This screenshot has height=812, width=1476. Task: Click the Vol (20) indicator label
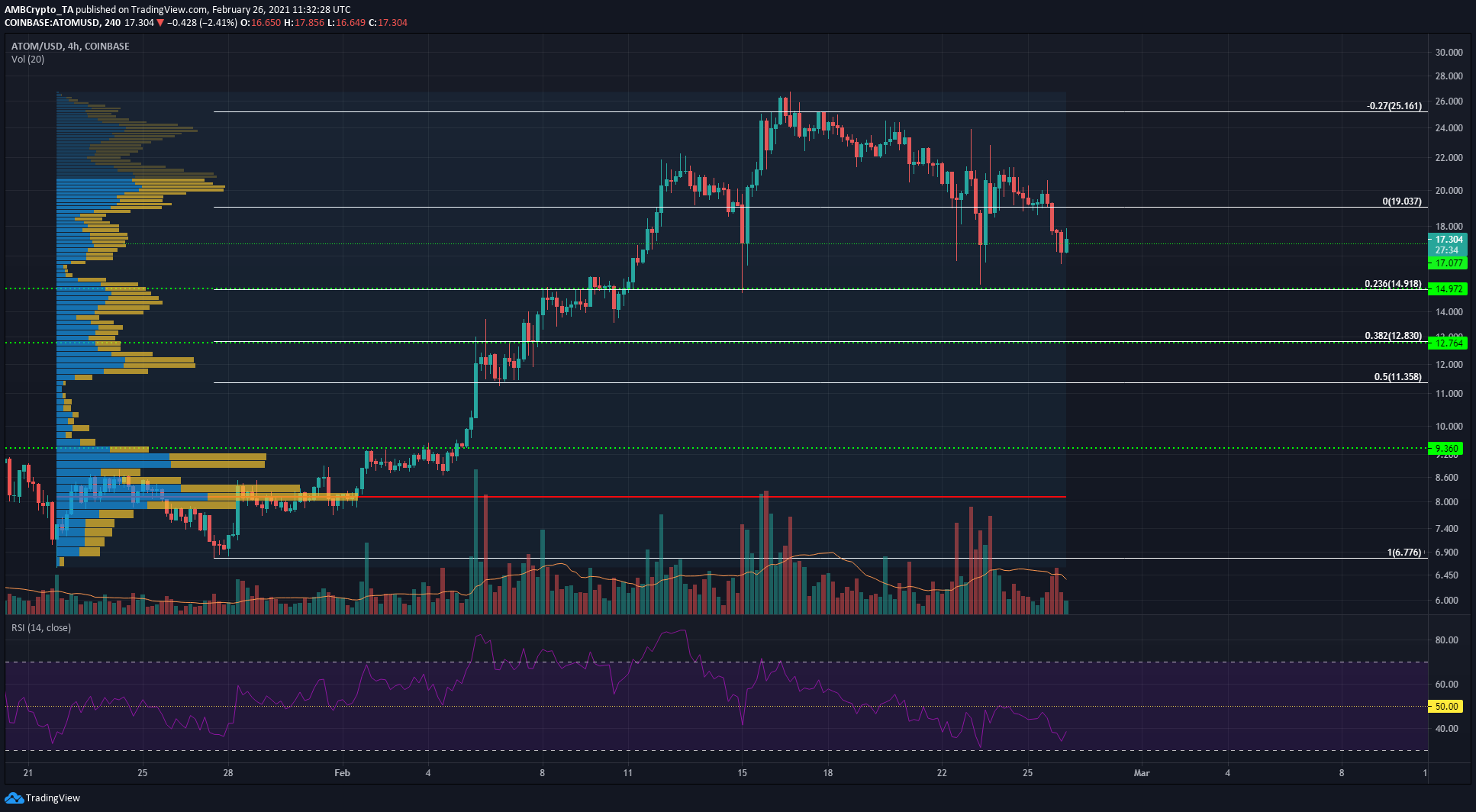point(27,60)
